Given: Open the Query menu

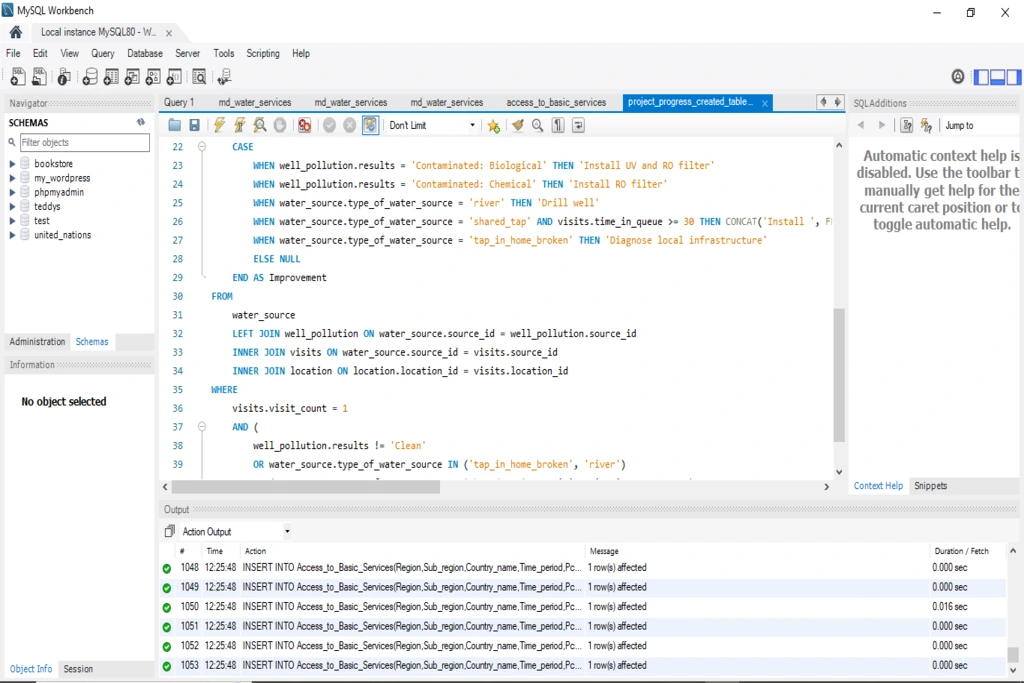Looking at the screenshot, I should click(103, 54).
